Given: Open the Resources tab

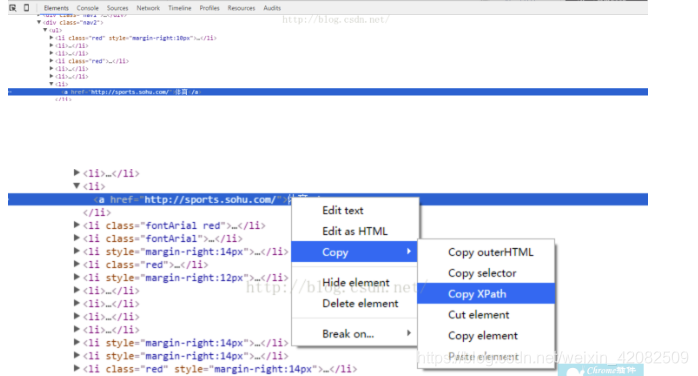Looking at the screenshot, I should [241, 8].
